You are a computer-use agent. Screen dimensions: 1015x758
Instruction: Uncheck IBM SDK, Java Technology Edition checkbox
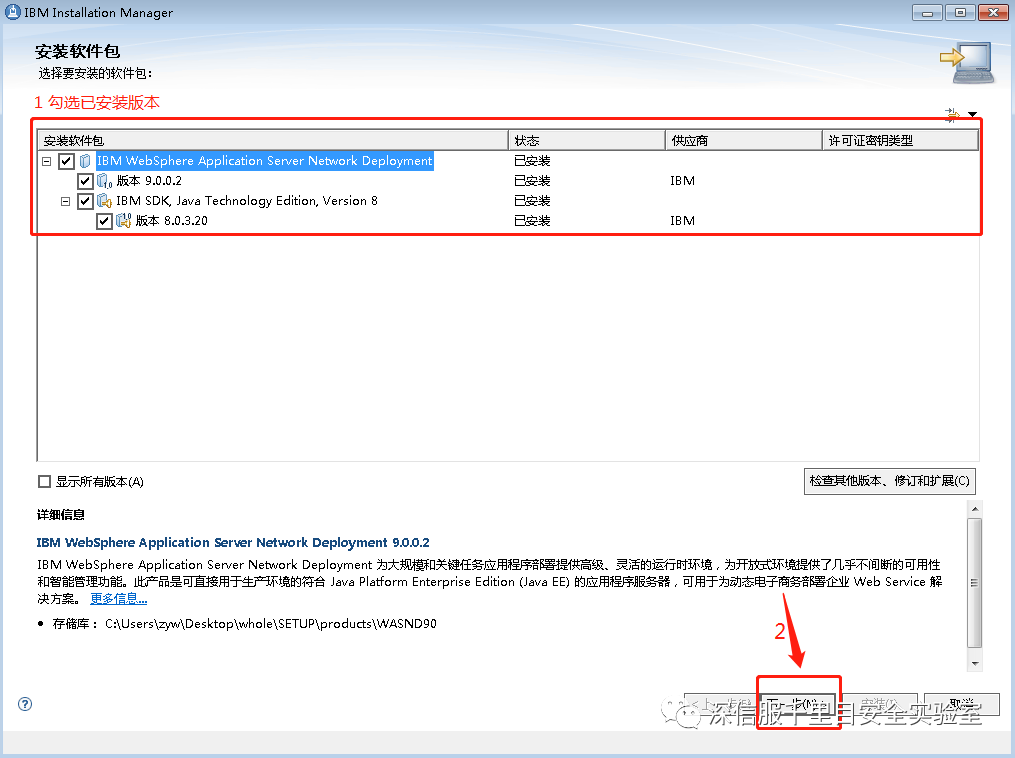click(85, 201)
